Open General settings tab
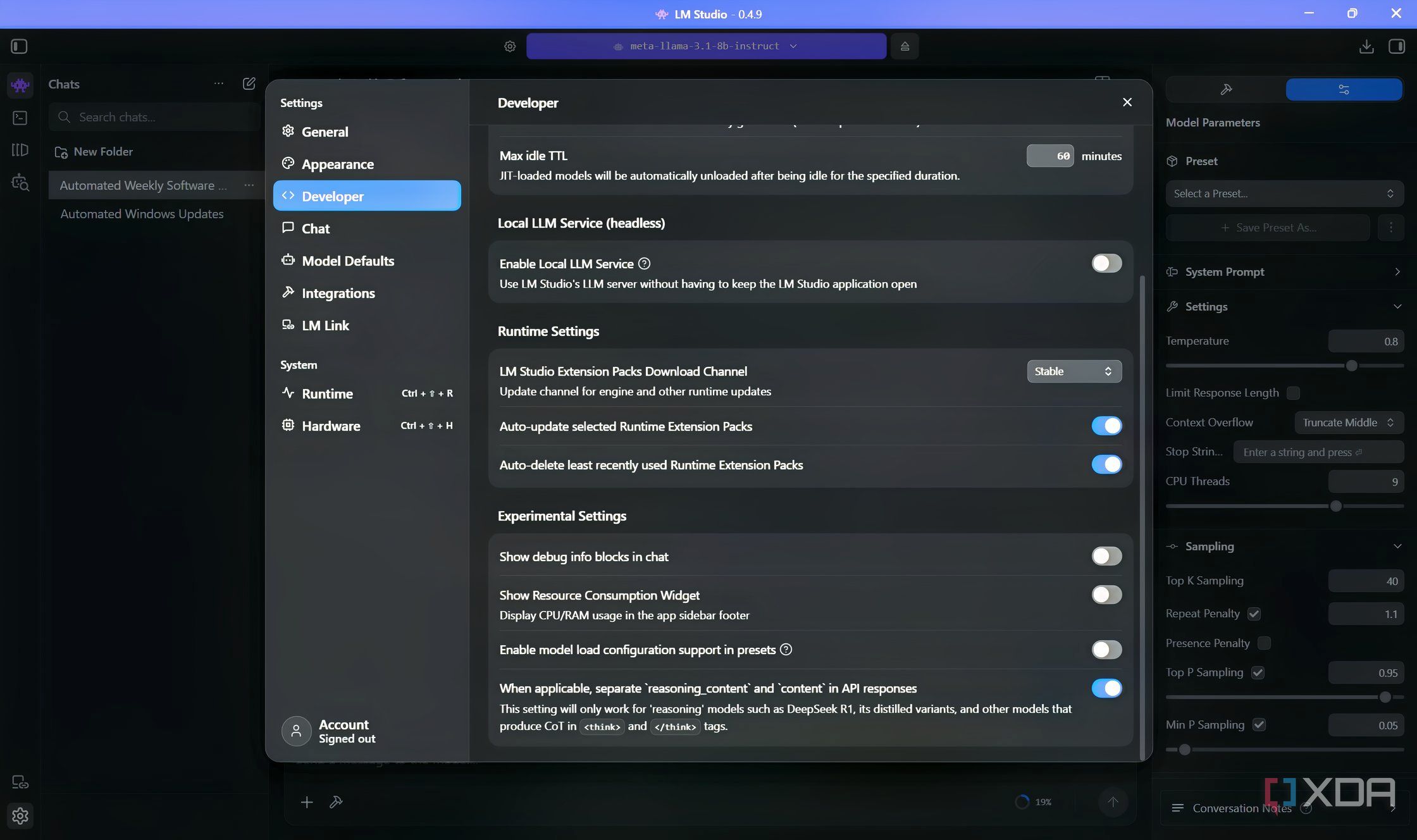The image size is (1417, 840). pyautogui.click(x=367, y=132)
